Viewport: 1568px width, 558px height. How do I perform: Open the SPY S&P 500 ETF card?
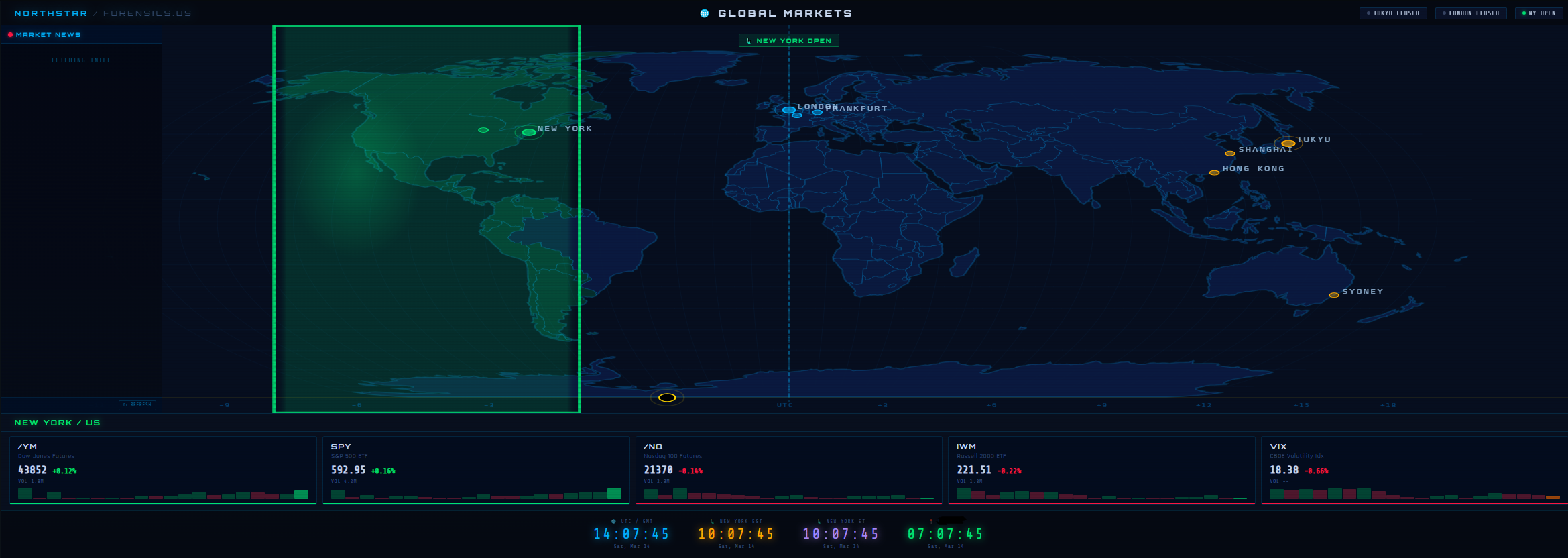pos(476,469)
